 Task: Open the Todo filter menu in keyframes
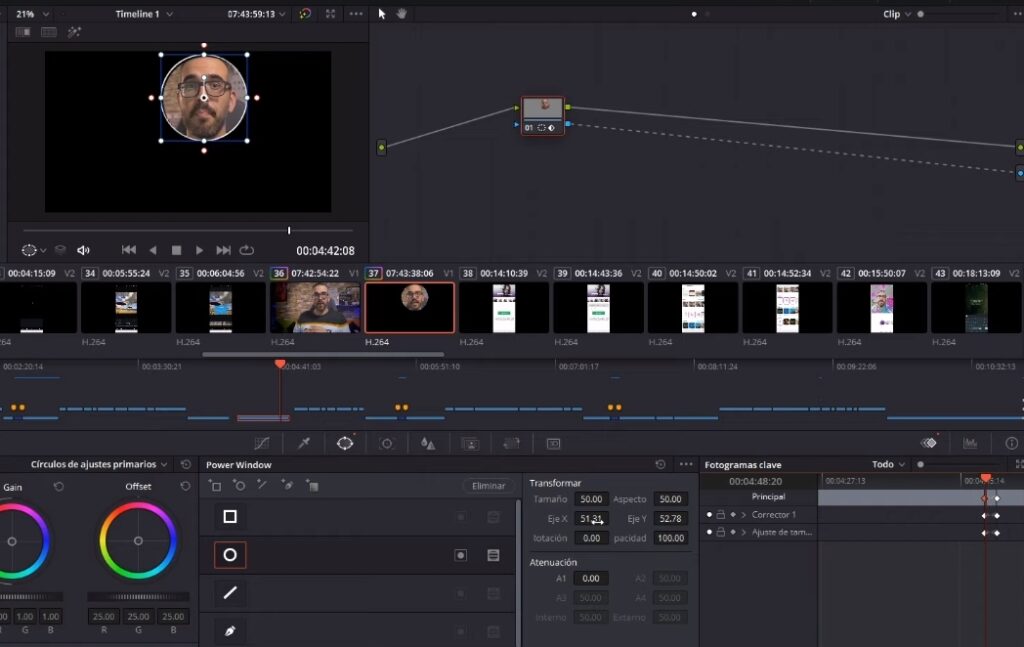888,465
